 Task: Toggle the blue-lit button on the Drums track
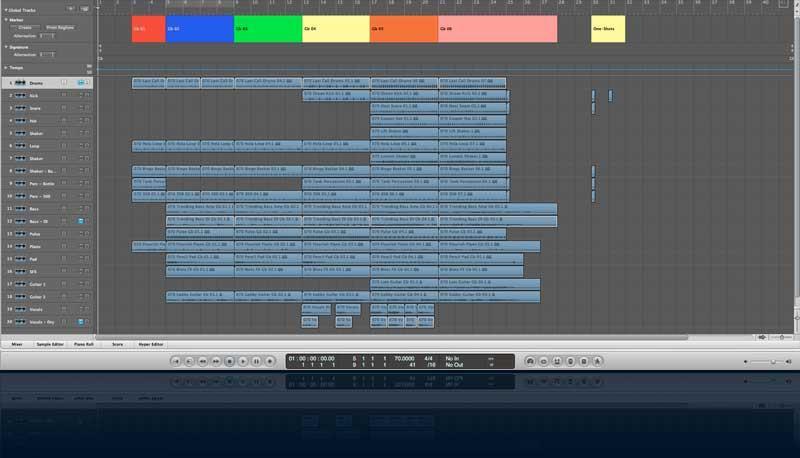coord(80,83)
